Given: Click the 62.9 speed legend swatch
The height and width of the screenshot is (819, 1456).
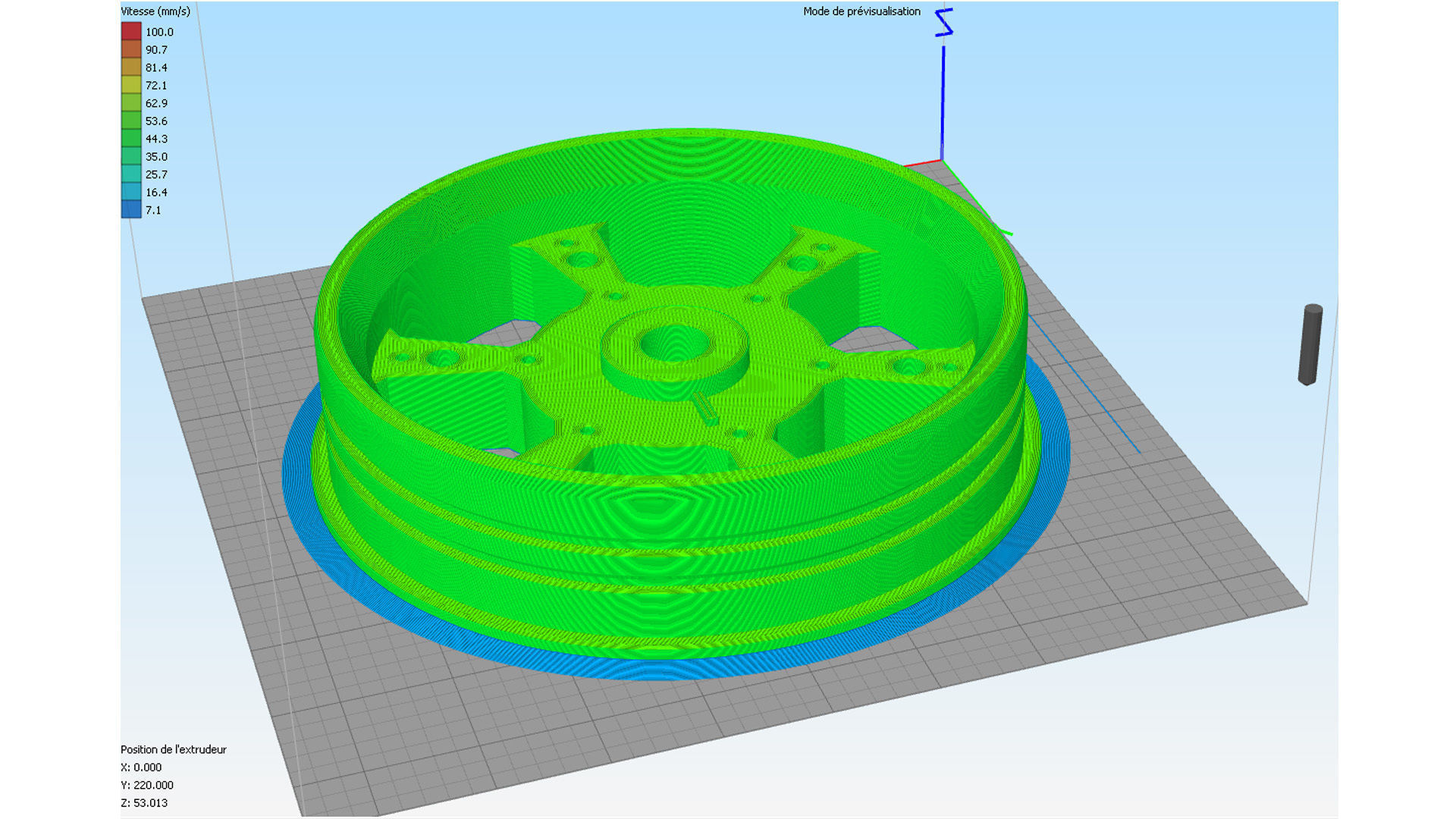Looking at the screenshot, I should click(x=131, y=102).
